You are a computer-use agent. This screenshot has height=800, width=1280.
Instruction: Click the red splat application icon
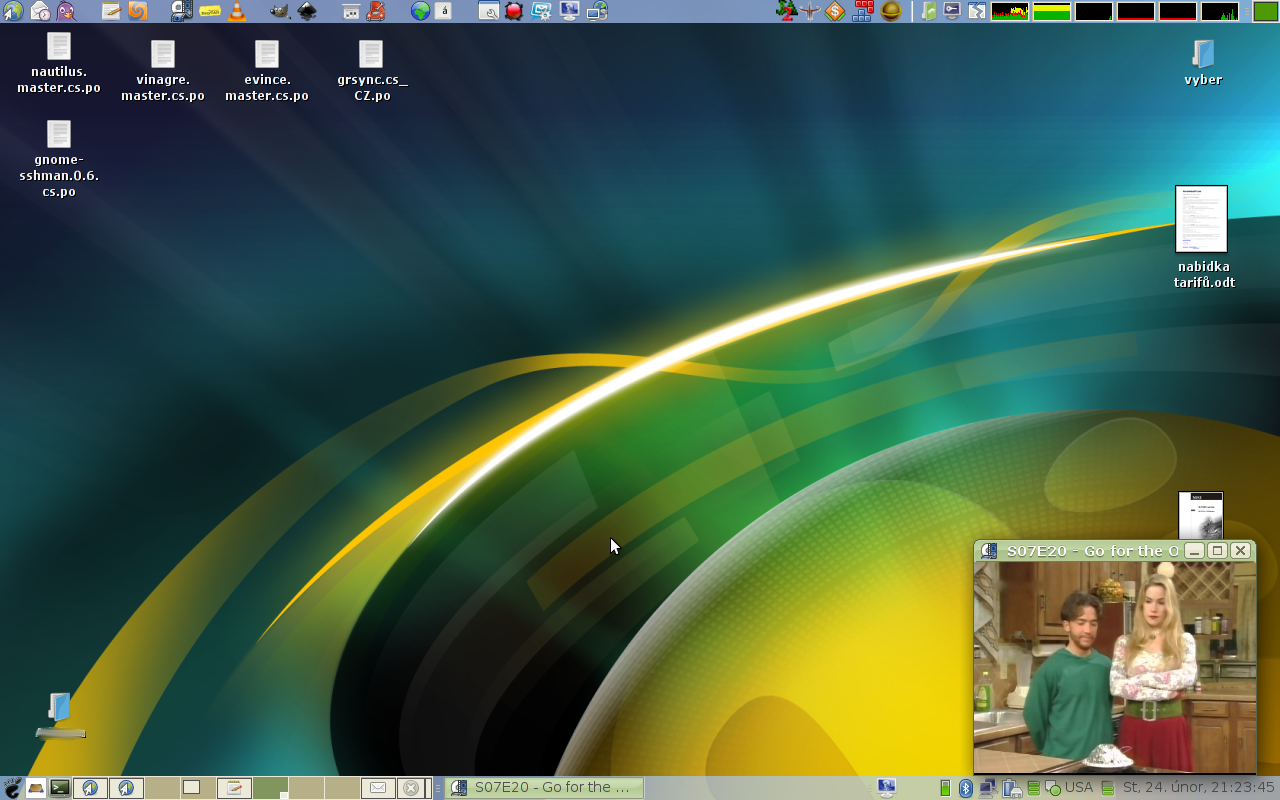(x=514, y=11)
